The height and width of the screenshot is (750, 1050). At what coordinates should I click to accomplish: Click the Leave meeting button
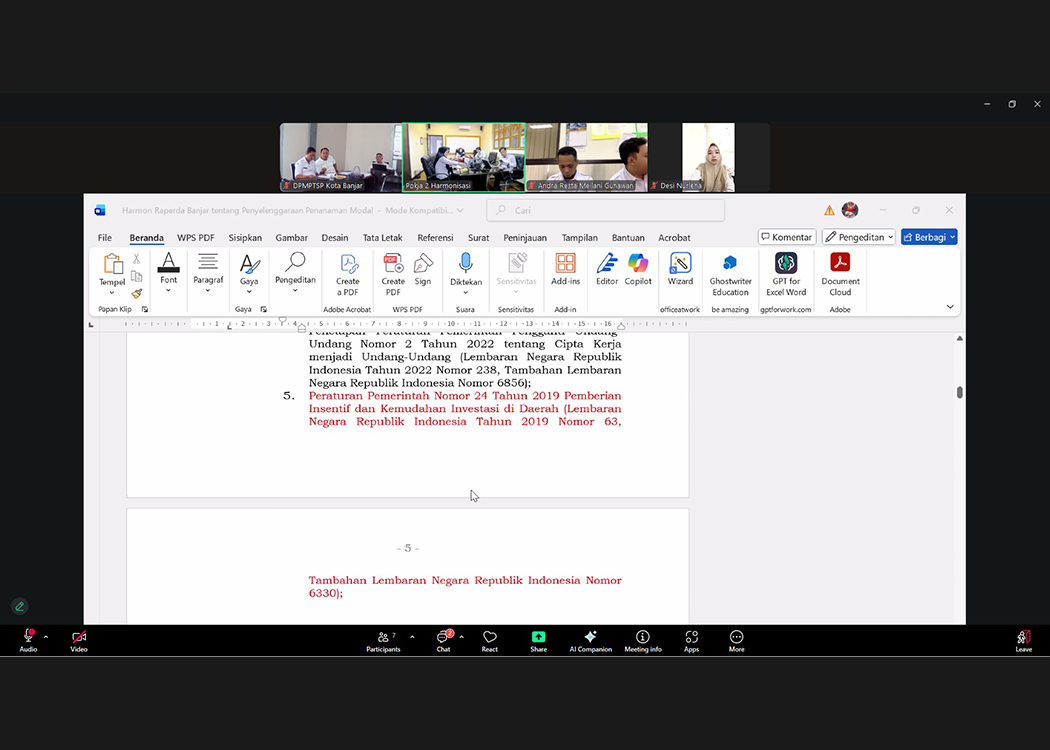[x=1023, y=640]
